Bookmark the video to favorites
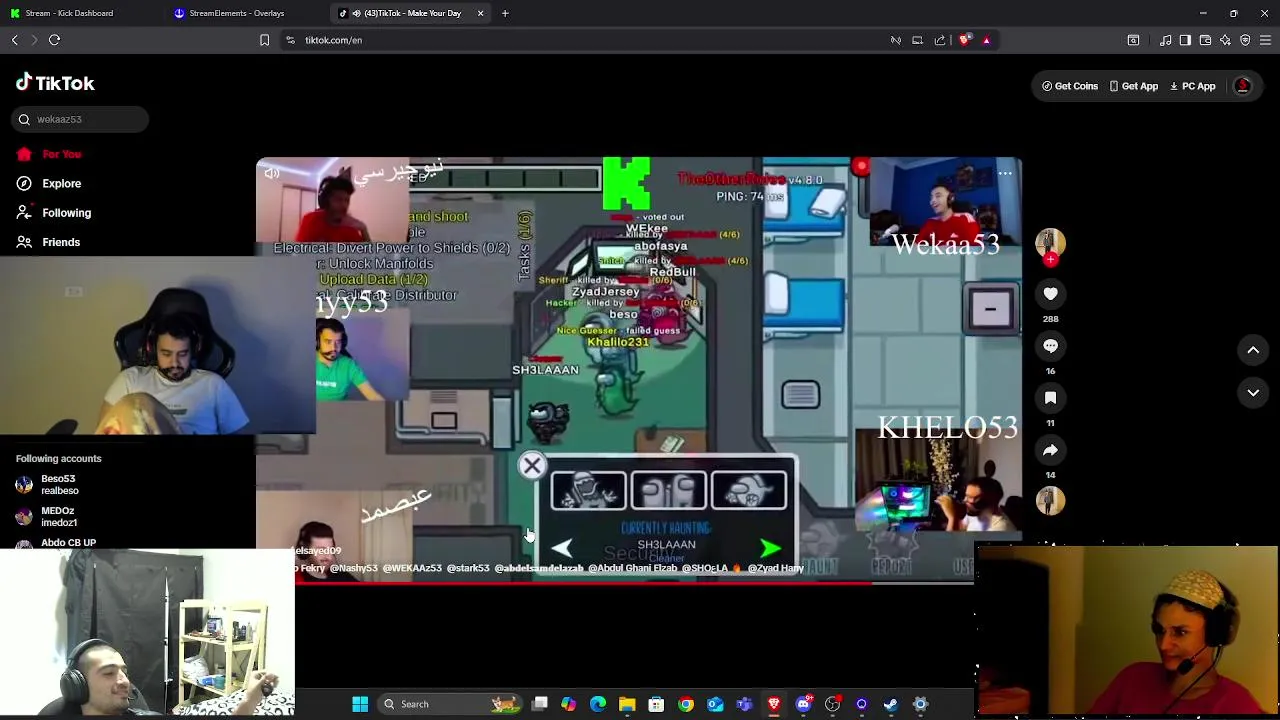The height and width of the screenshot is (720, 1280). 1050,398
